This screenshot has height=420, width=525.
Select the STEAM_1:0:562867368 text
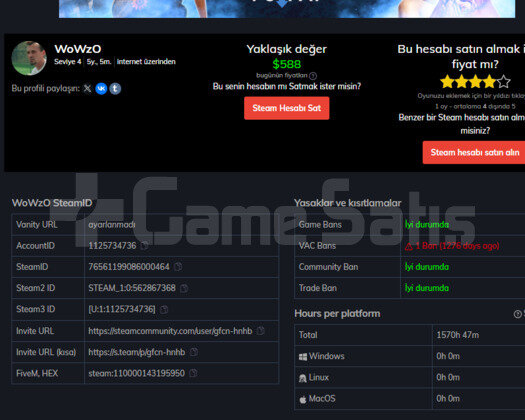pyautogui.click(x=132, y=288)
